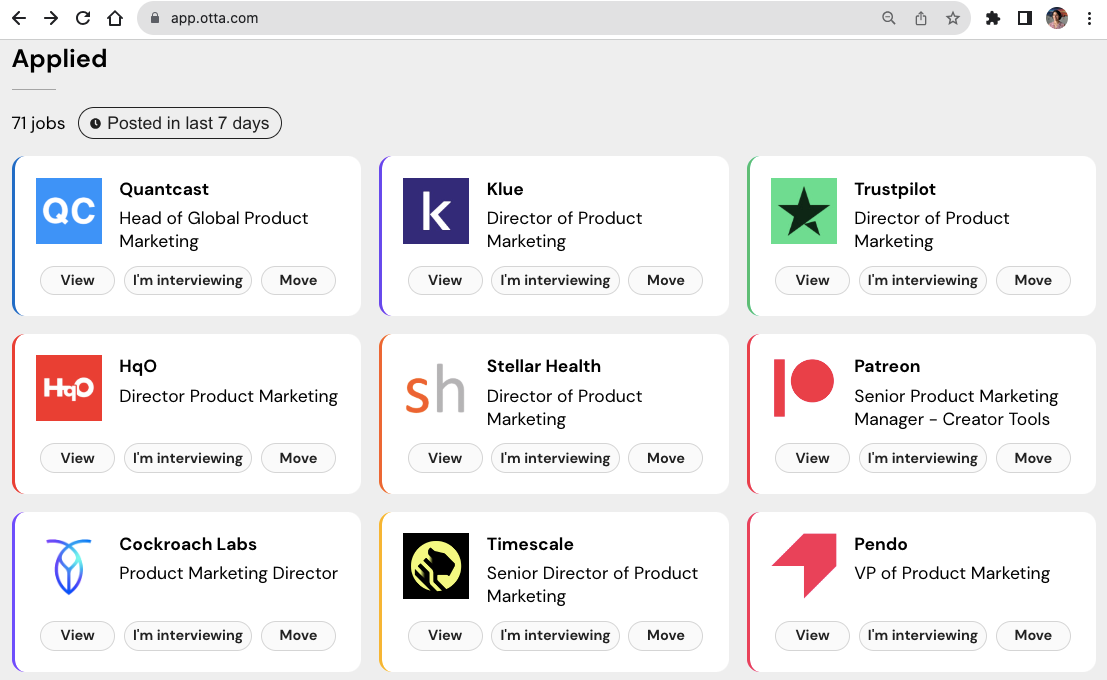The width and height of the screenshot is (1107, 680).
Task: View the HqO job
Action: coord(77,458)
